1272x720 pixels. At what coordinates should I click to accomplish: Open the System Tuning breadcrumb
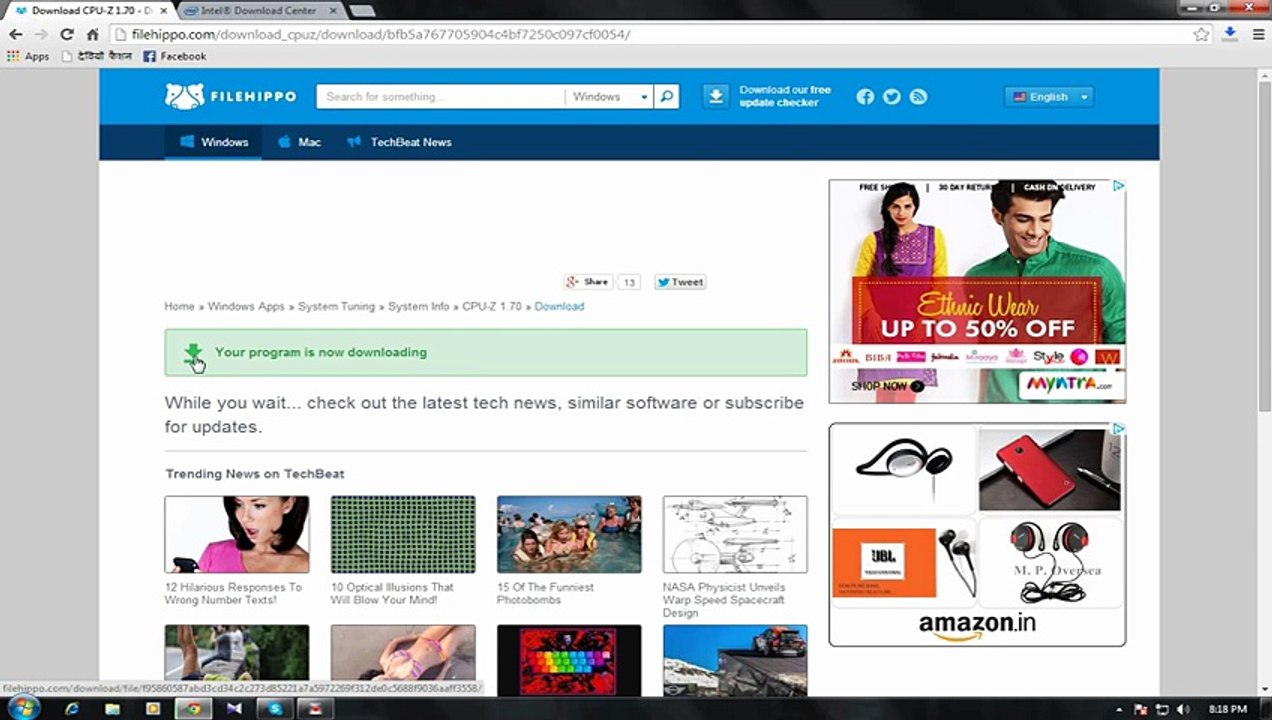click(x=336, y=306)
